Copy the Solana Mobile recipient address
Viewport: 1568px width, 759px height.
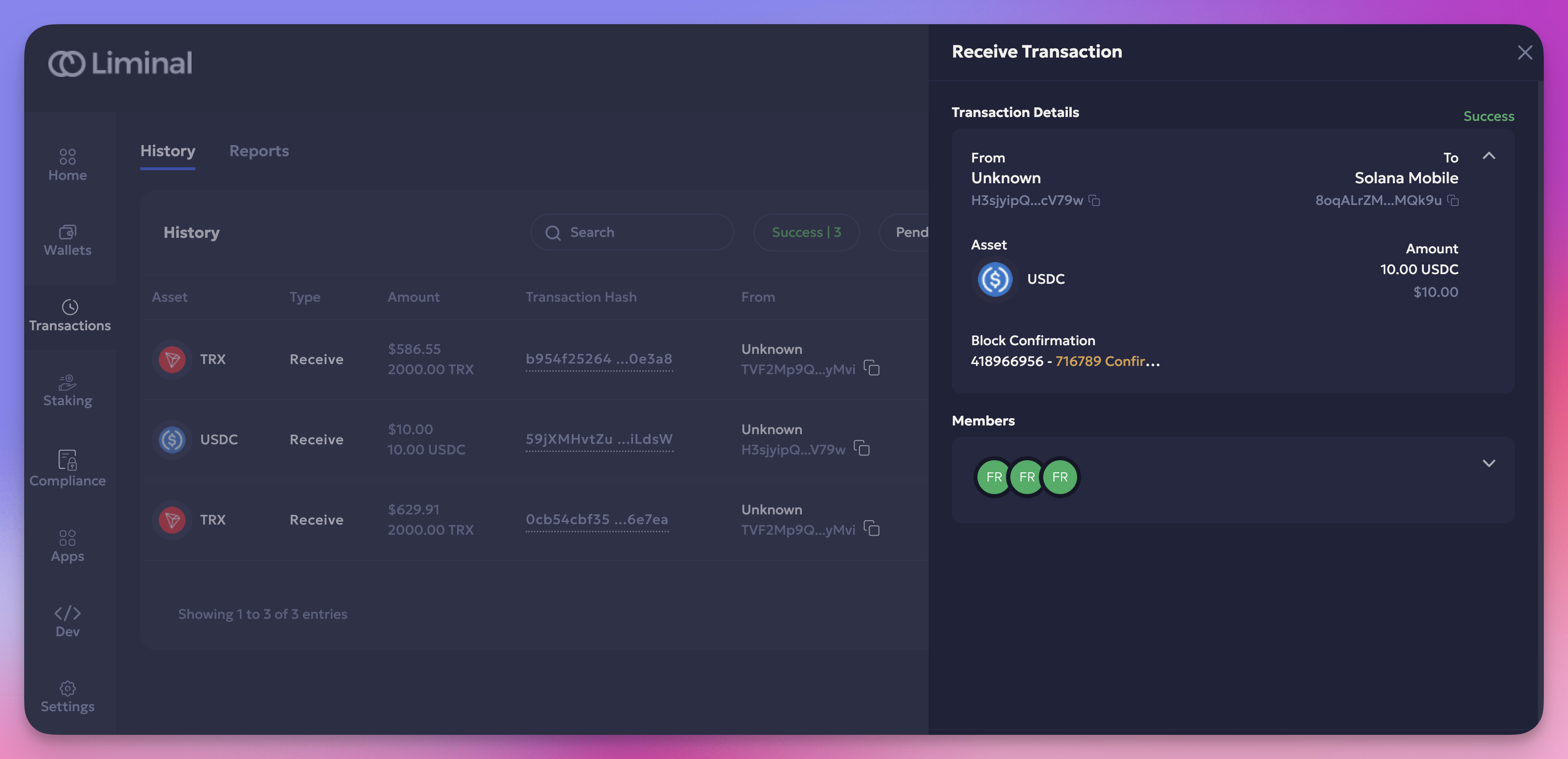coord(1453,200)
